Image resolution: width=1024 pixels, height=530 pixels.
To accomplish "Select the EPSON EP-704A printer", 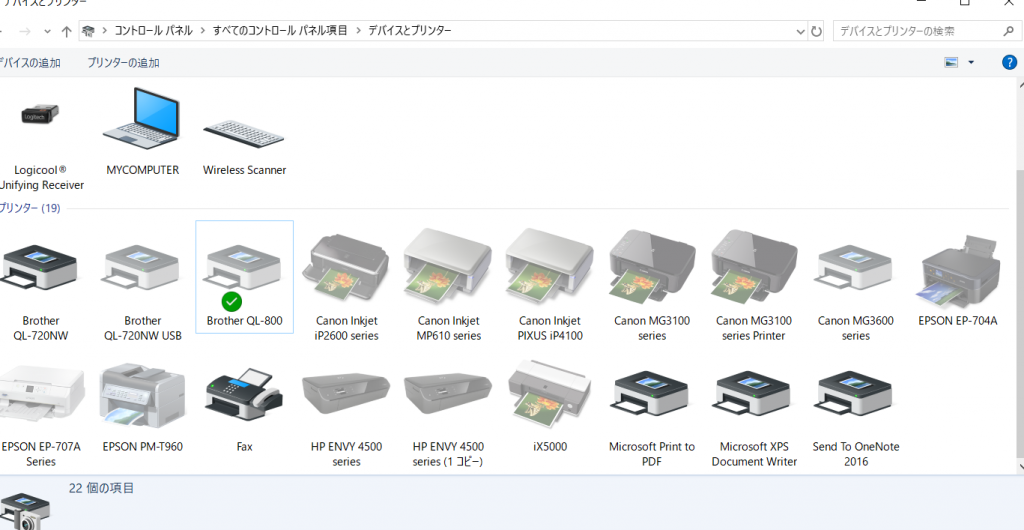I will point(957,274).
